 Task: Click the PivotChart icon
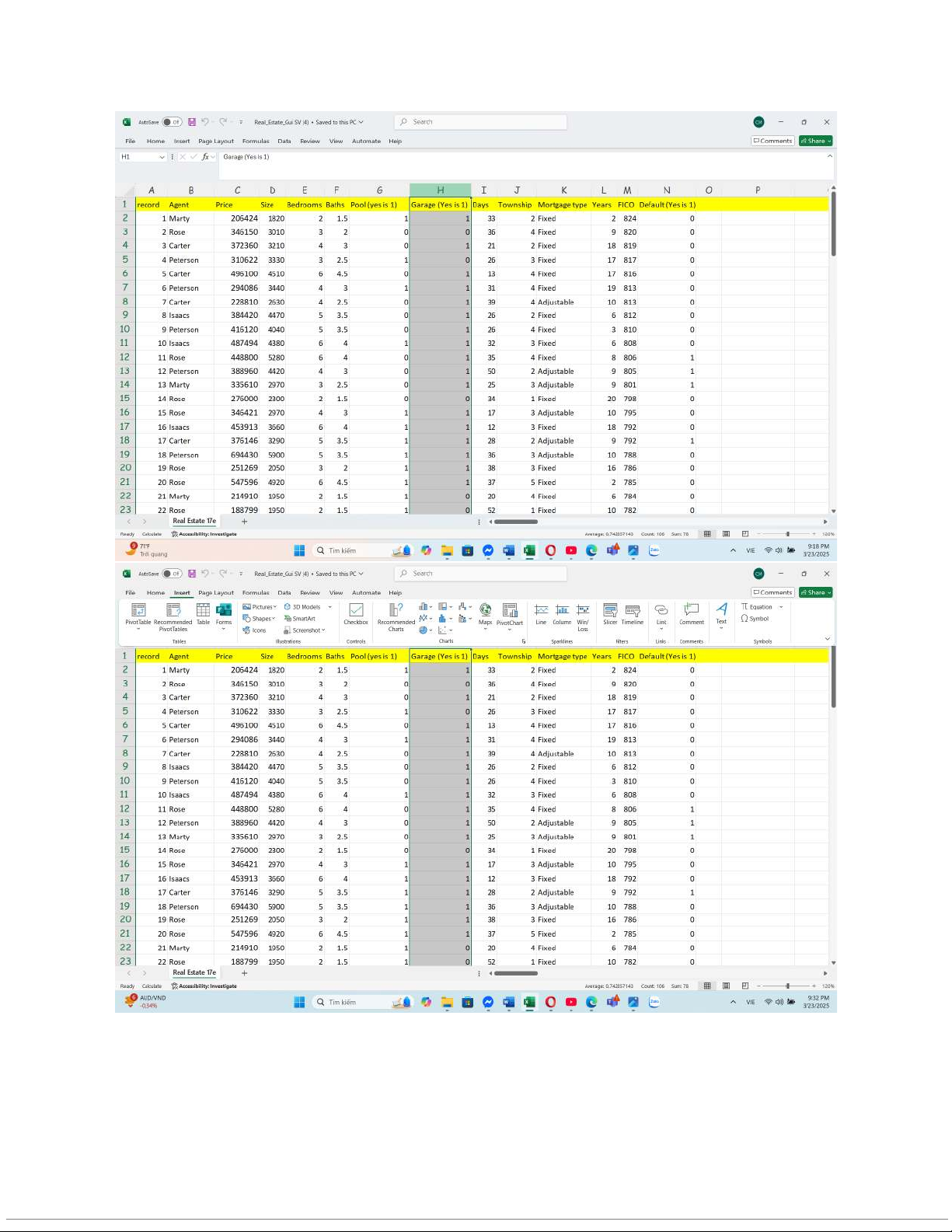click(510, 613)
